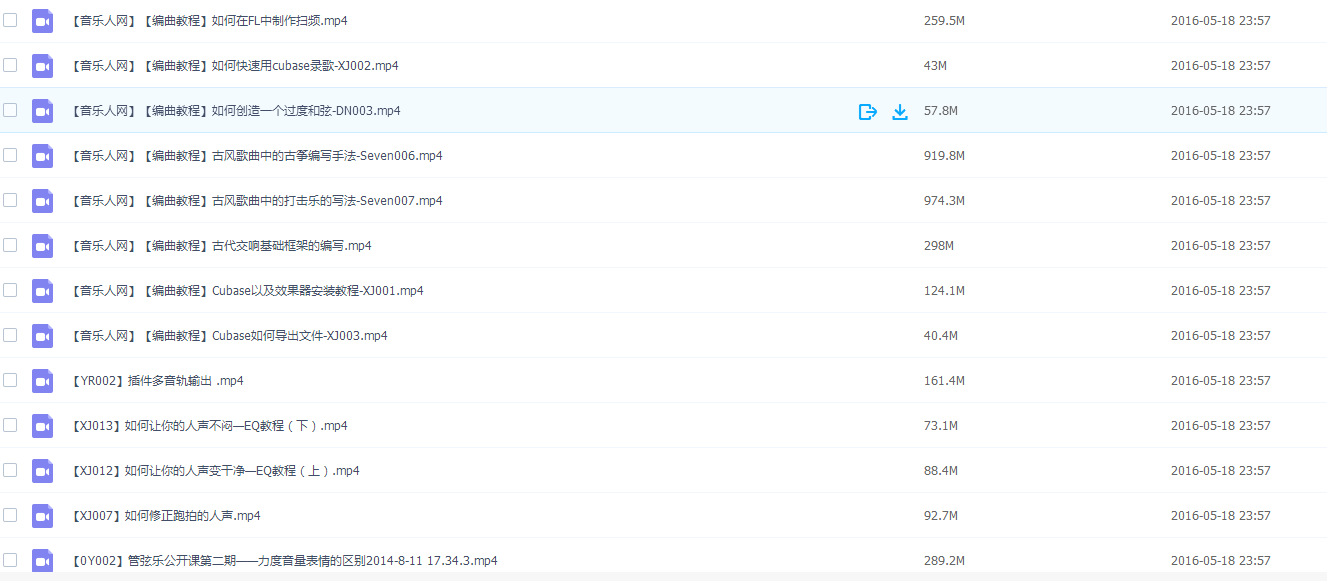Select the checkbox for 打击乐的写法-Seven007.mp4
This screenshot has width=1327, height=581.
[10, 200]
